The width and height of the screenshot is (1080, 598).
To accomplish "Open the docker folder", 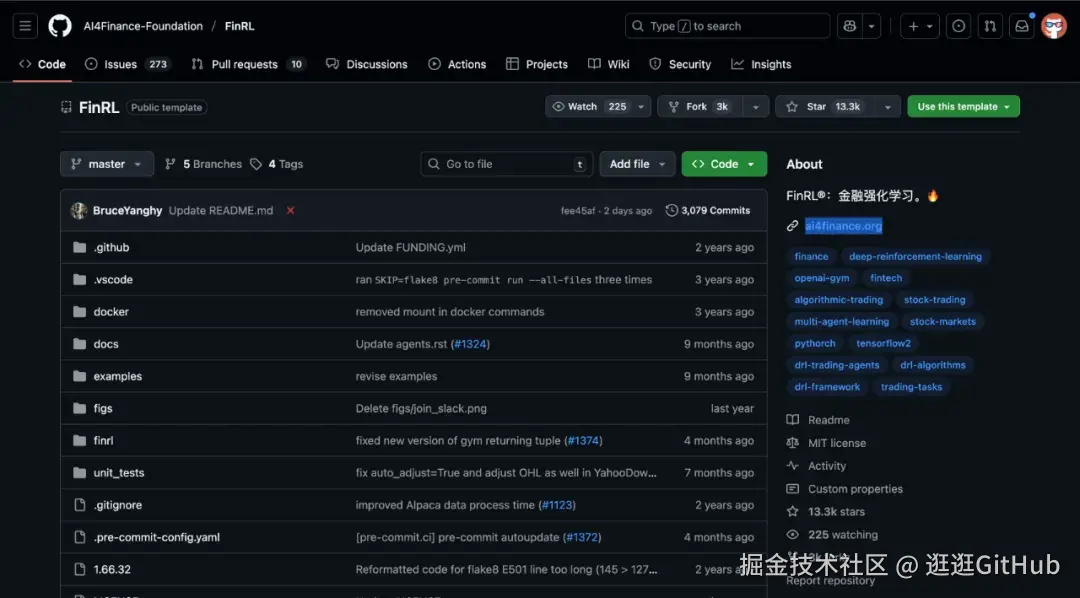I will point(112,312).
